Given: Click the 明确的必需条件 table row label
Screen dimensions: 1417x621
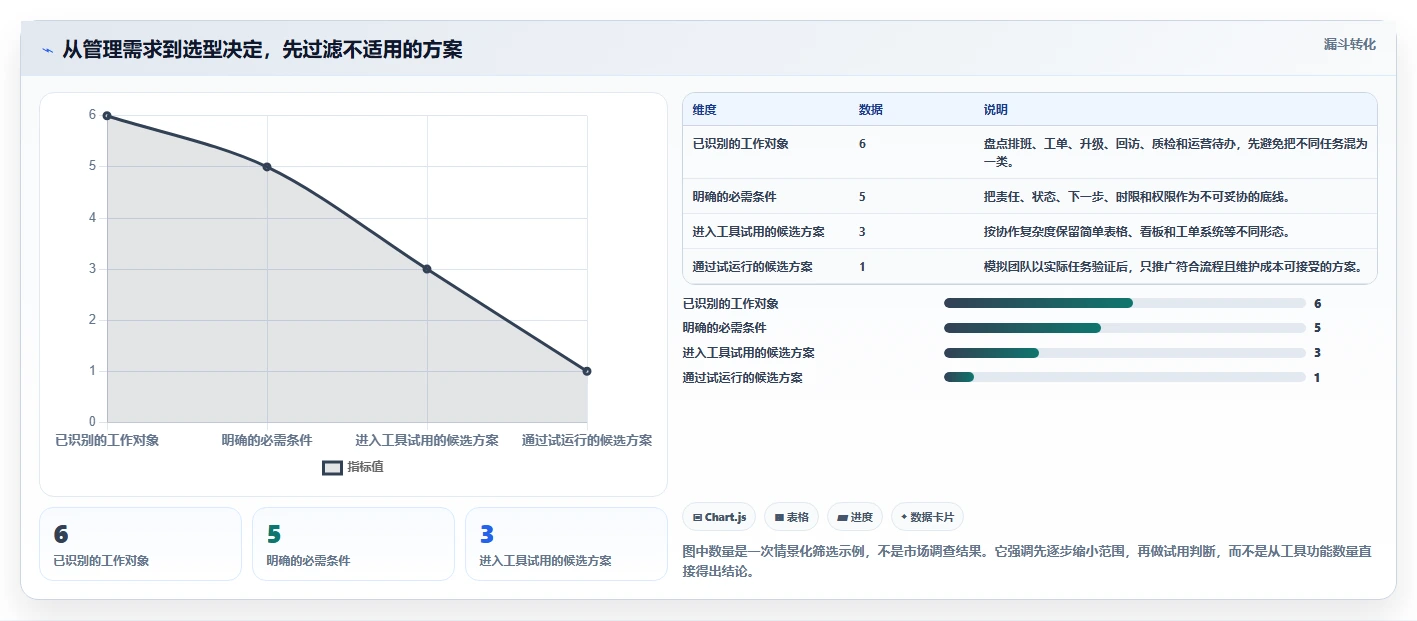Looking at the screenshot, I should pos(734,197).
